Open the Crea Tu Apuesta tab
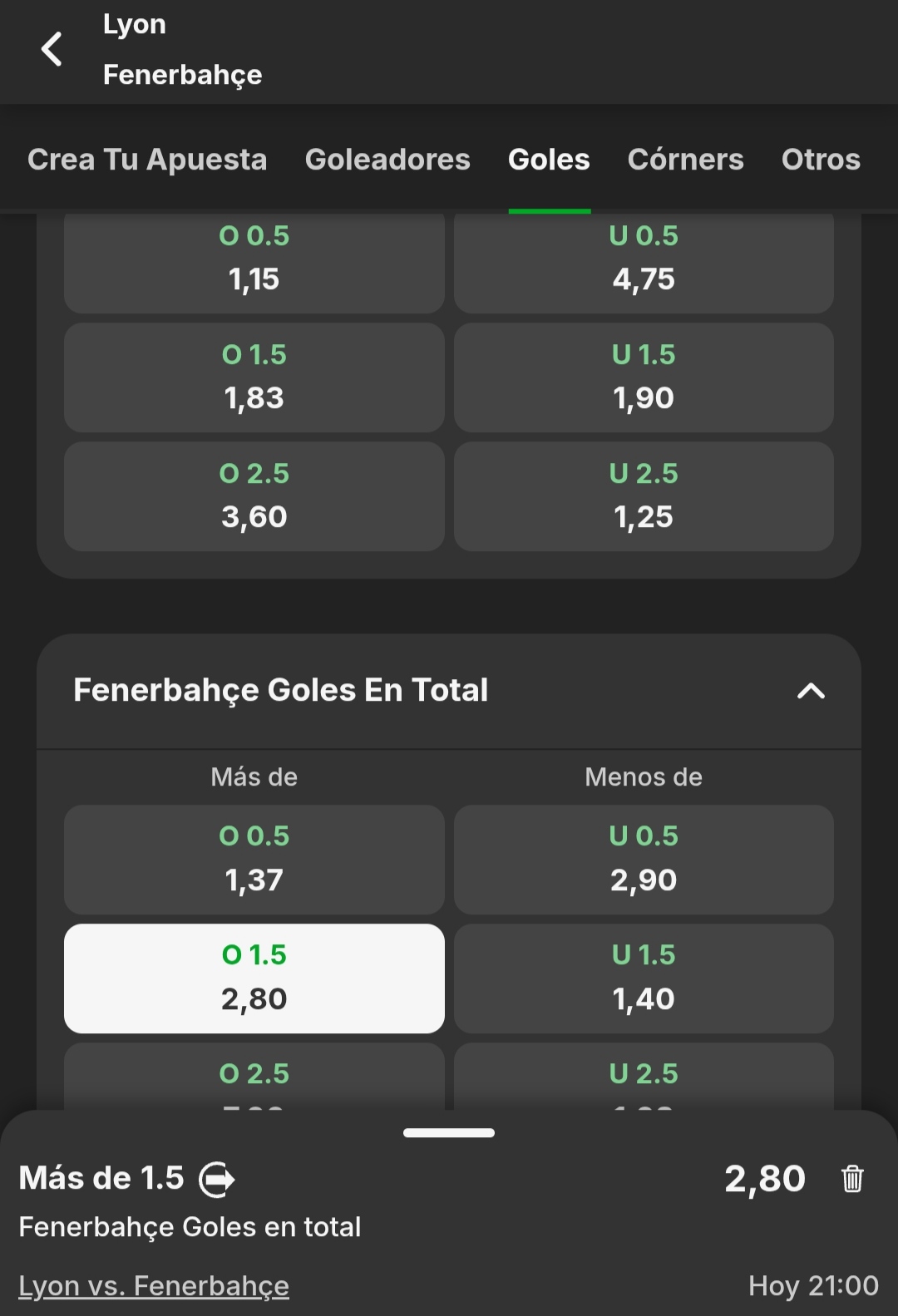Image resolution: width=898 pixels, height=1316 pixels. click(x=147, y=159)
